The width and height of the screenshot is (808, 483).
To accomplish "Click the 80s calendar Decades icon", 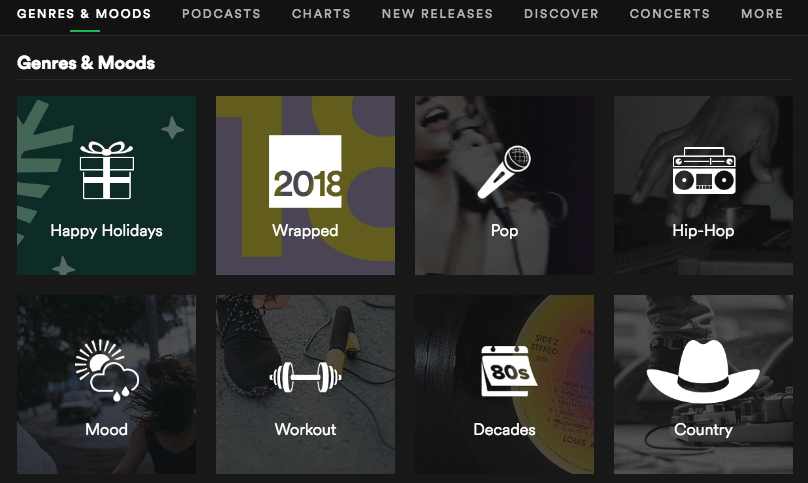I will (x=504, y=371).
